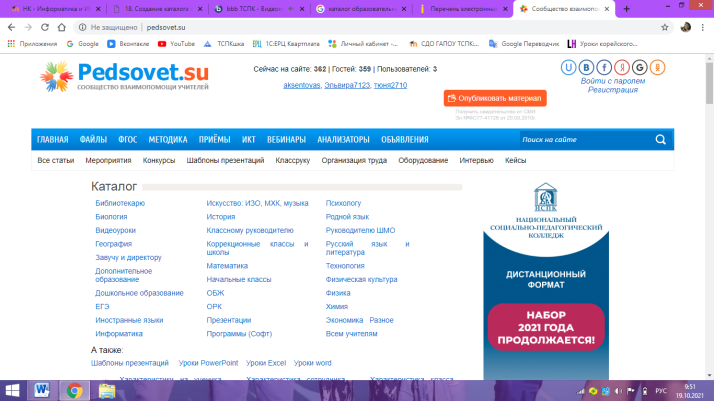The image size is (714, 401).
Task: Open the Уроки Excel link
Action: click(266, 363)
